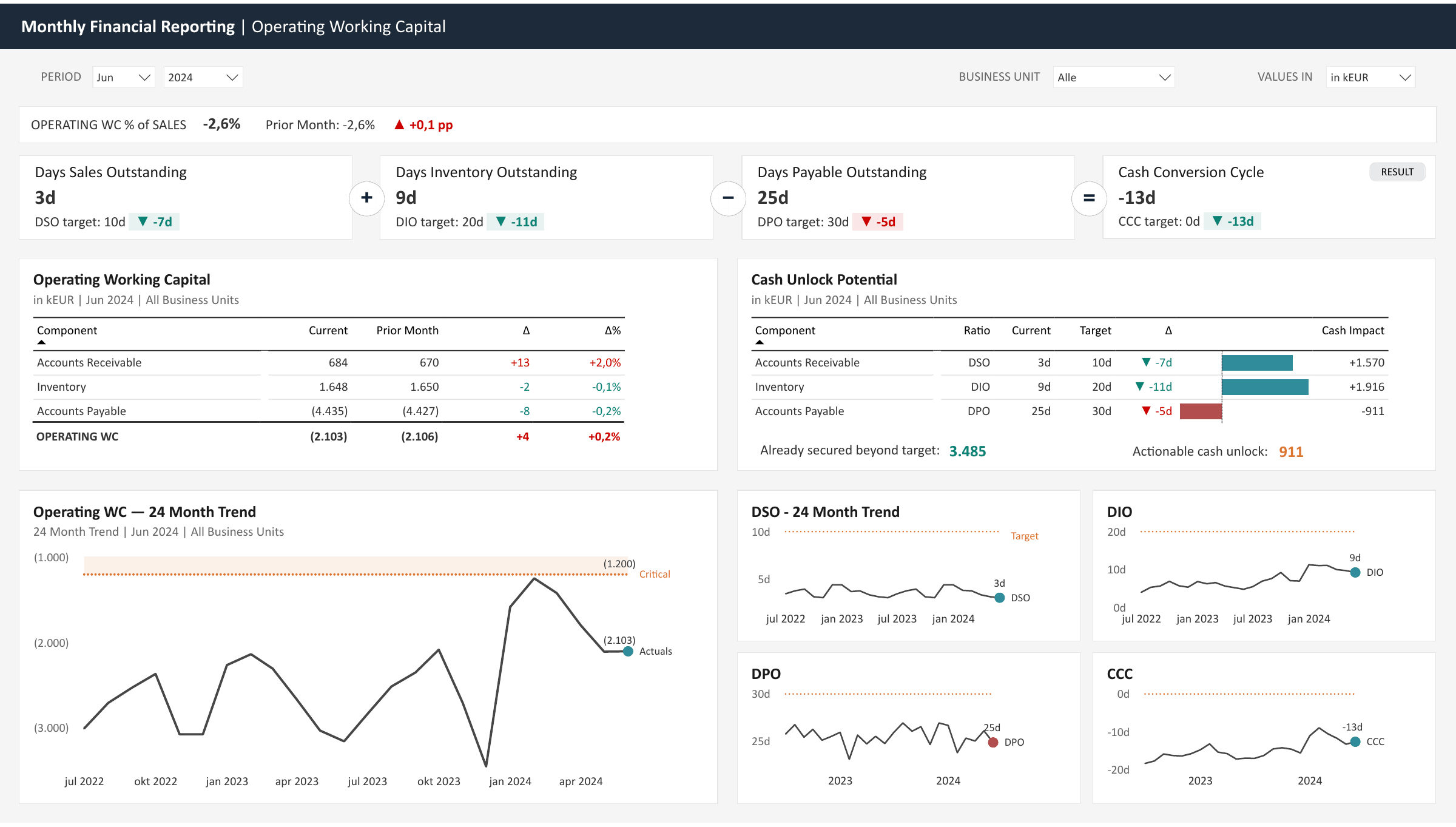Viewport: 1456px width, 827px height.
Task: Click the Current column header in Operating Working Capital
Action: point(328,331)
